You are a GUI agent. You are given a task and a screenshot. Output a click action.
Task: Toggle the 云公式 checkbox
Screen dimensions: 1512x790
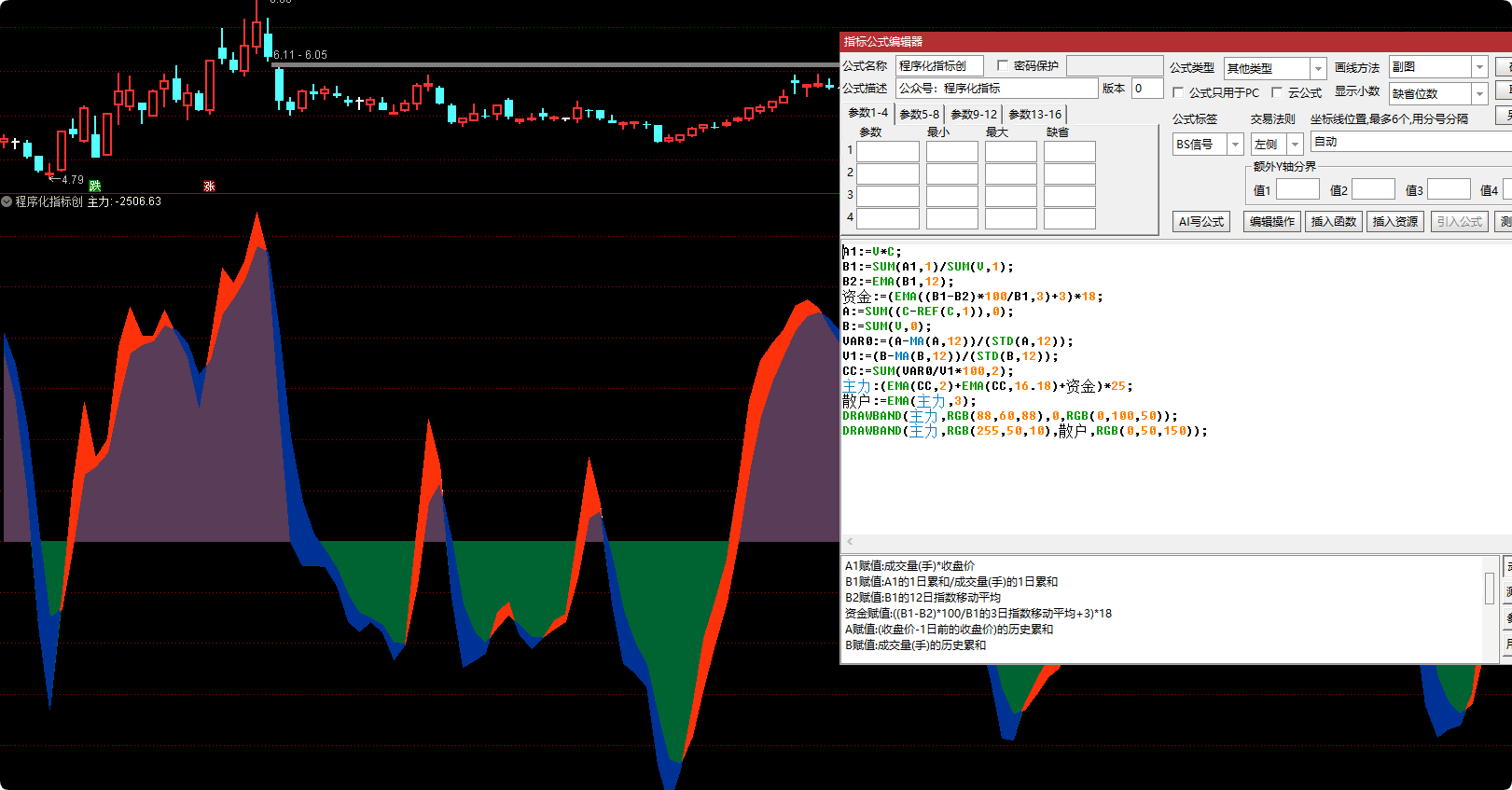[1277, 92]
